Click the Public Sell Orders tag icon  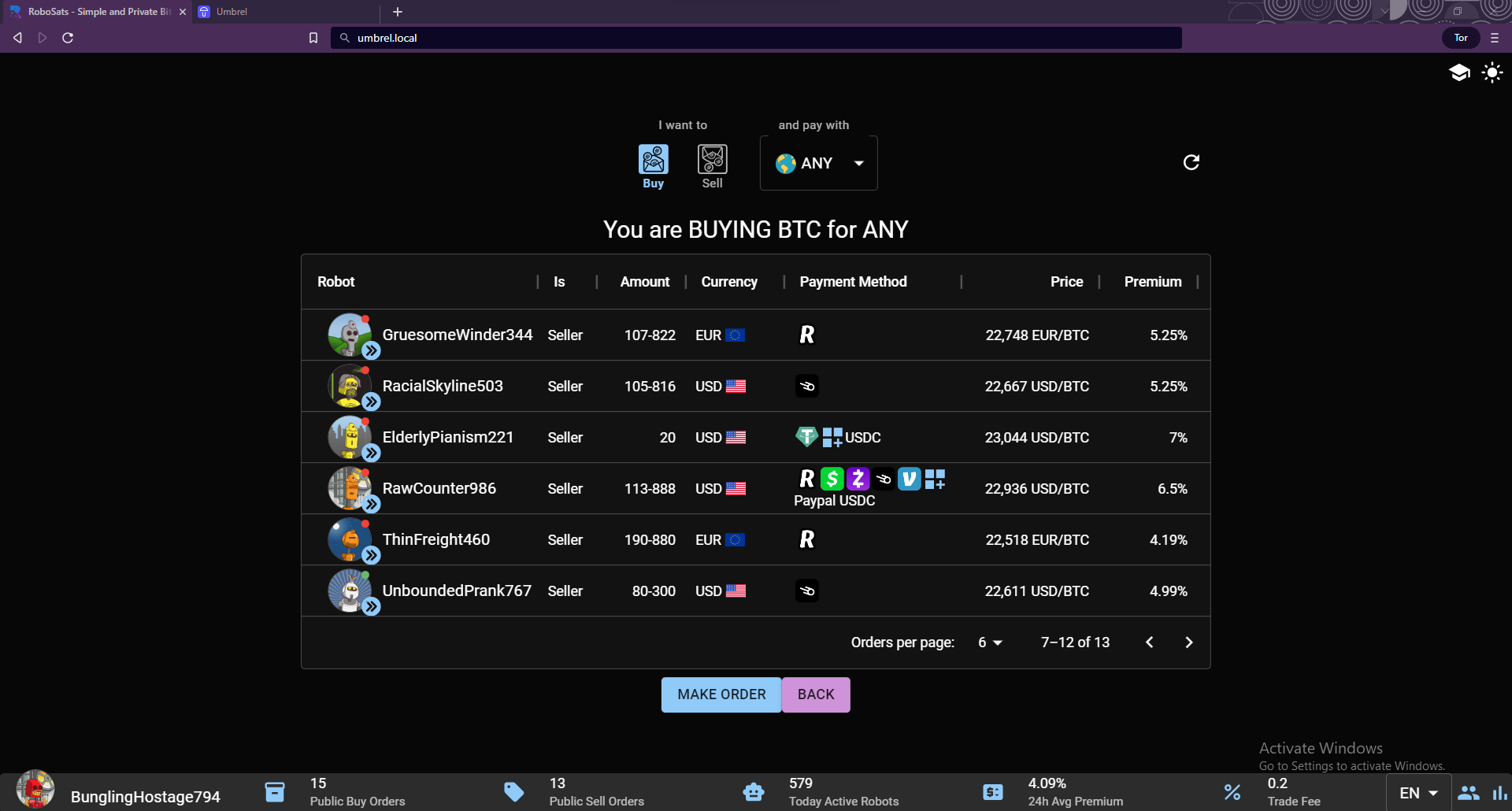514,791
